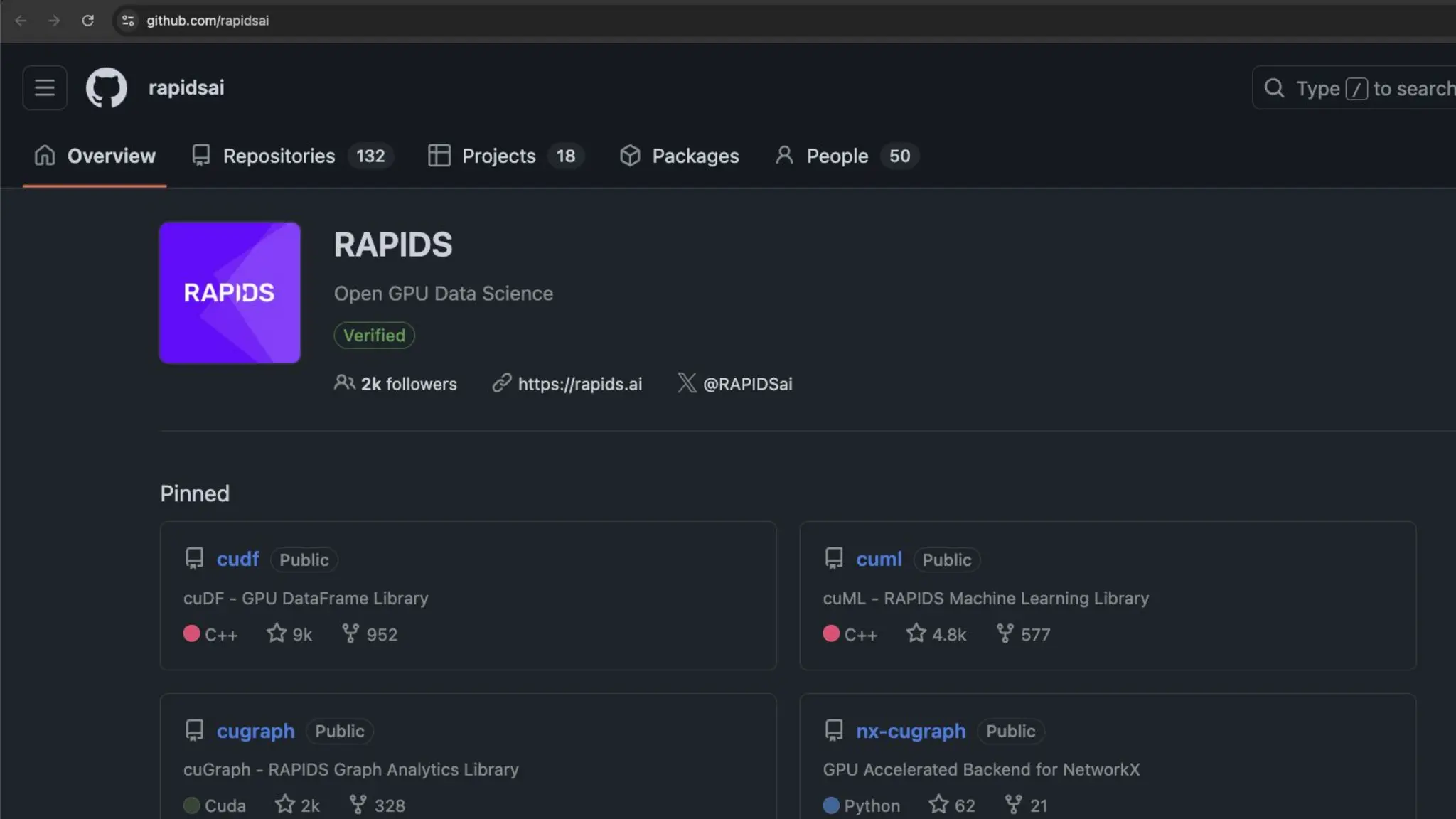This screenshot has width=1456, height=819.
Task: Open the cudf repository link
Action: click(238, 560)
